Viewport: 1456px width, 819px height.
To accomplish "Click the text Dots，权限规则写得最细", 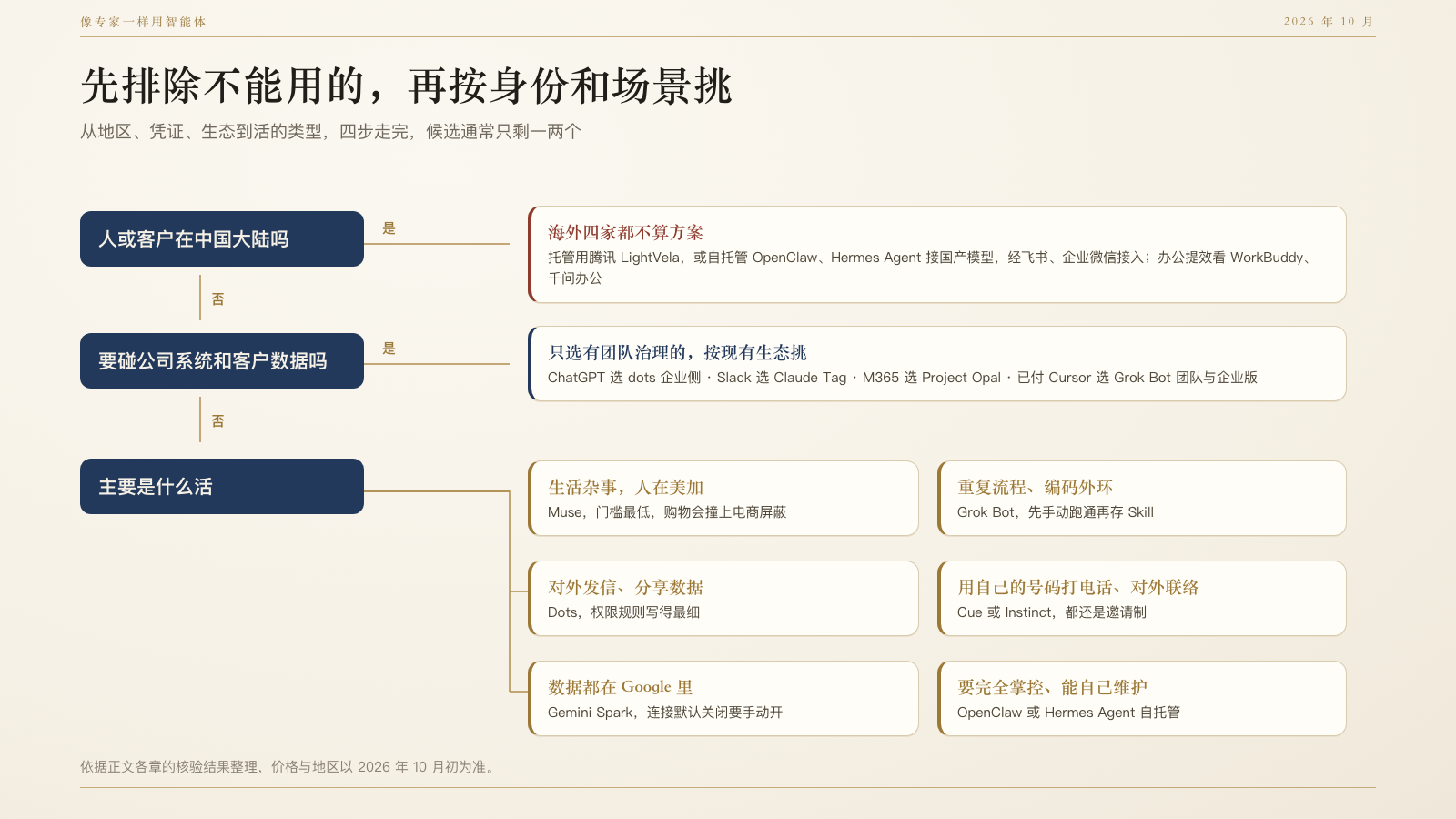I will (x=624, y=612).
